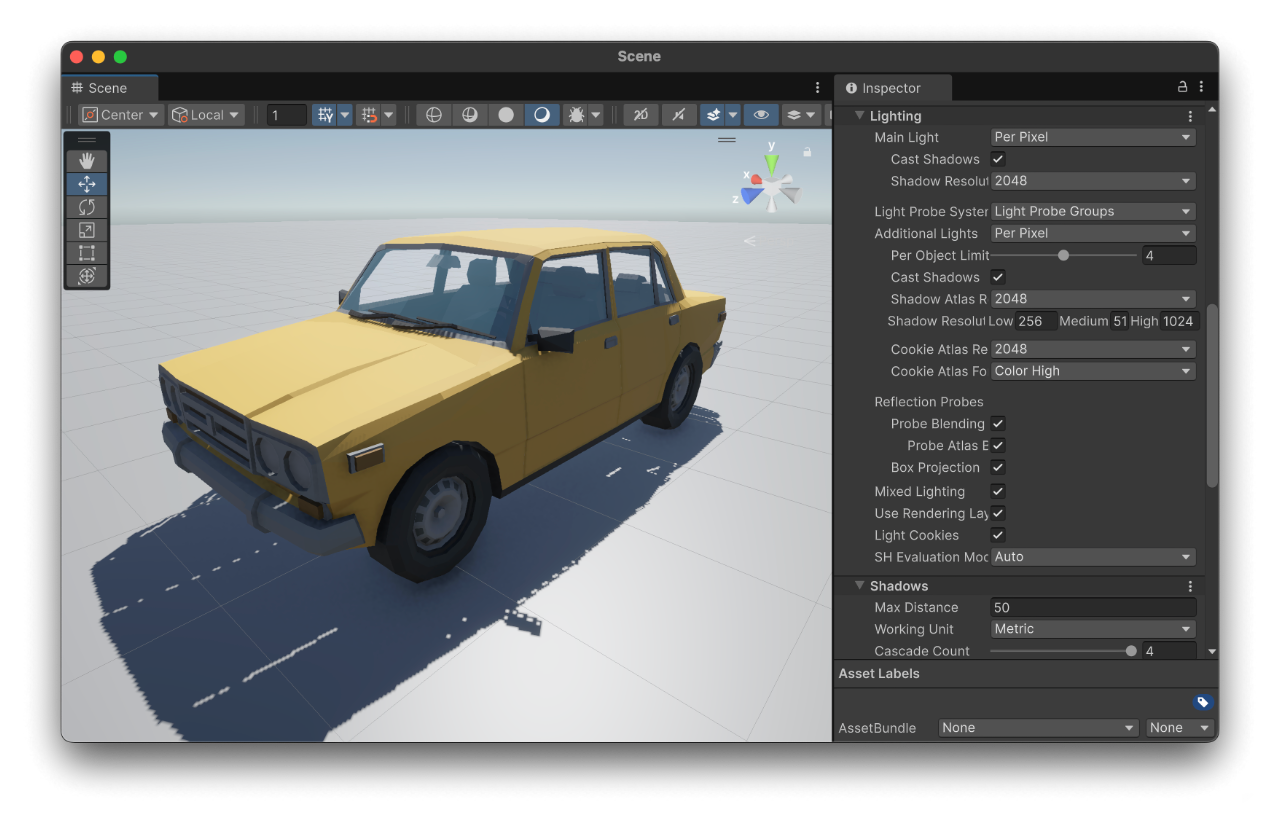
Task: Open Working Unit Metric dropdown
Action: [x=1093, y=629]
